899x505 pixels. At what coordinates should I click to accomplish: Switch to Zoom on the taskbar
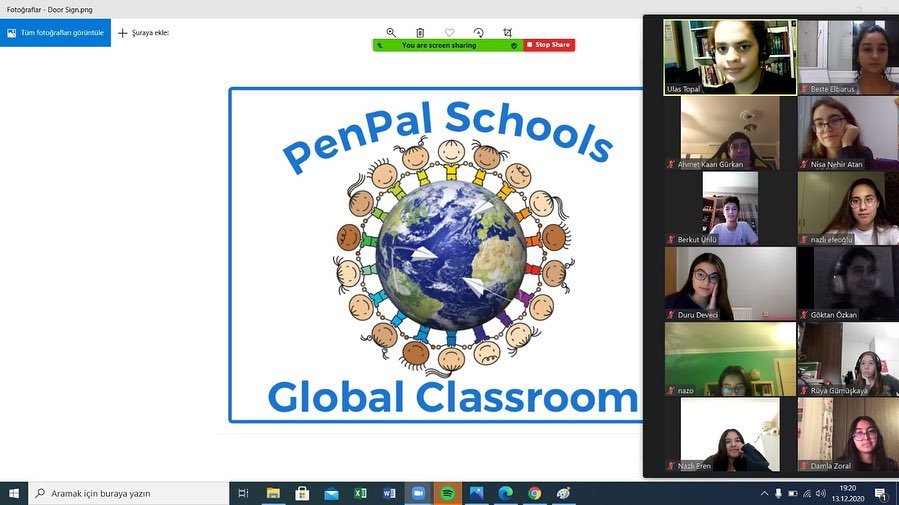[419, 493]
